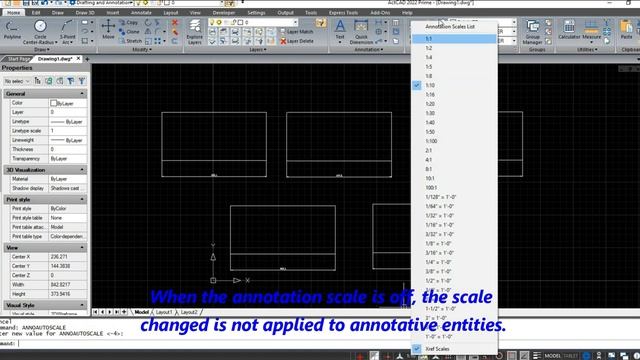Click the Measure tool
Screen dimensions: 640x360
591,30
